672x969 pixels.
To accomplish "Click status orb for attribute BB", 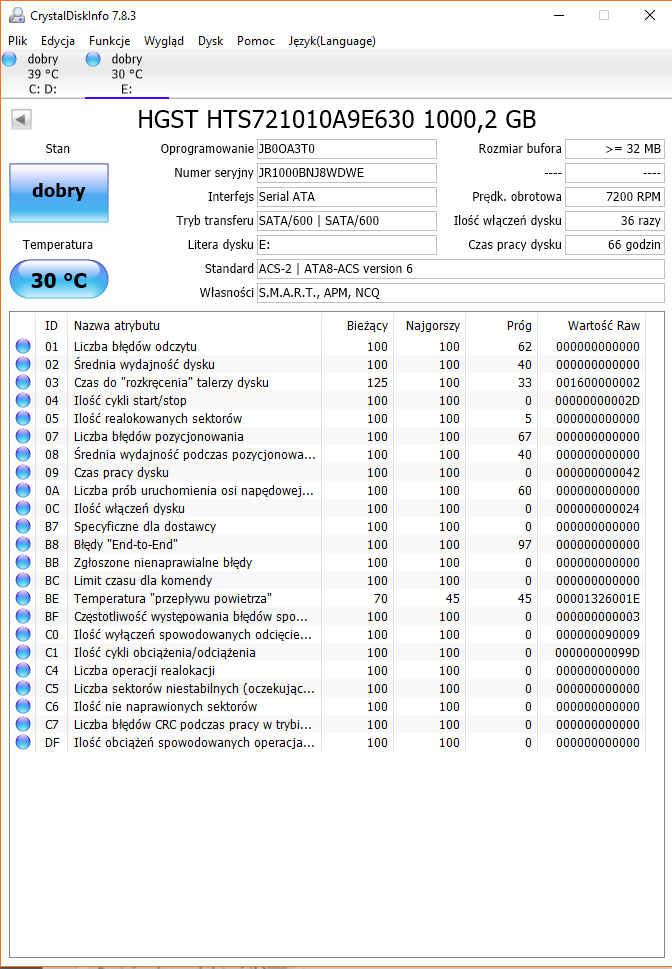I will 23,562.
